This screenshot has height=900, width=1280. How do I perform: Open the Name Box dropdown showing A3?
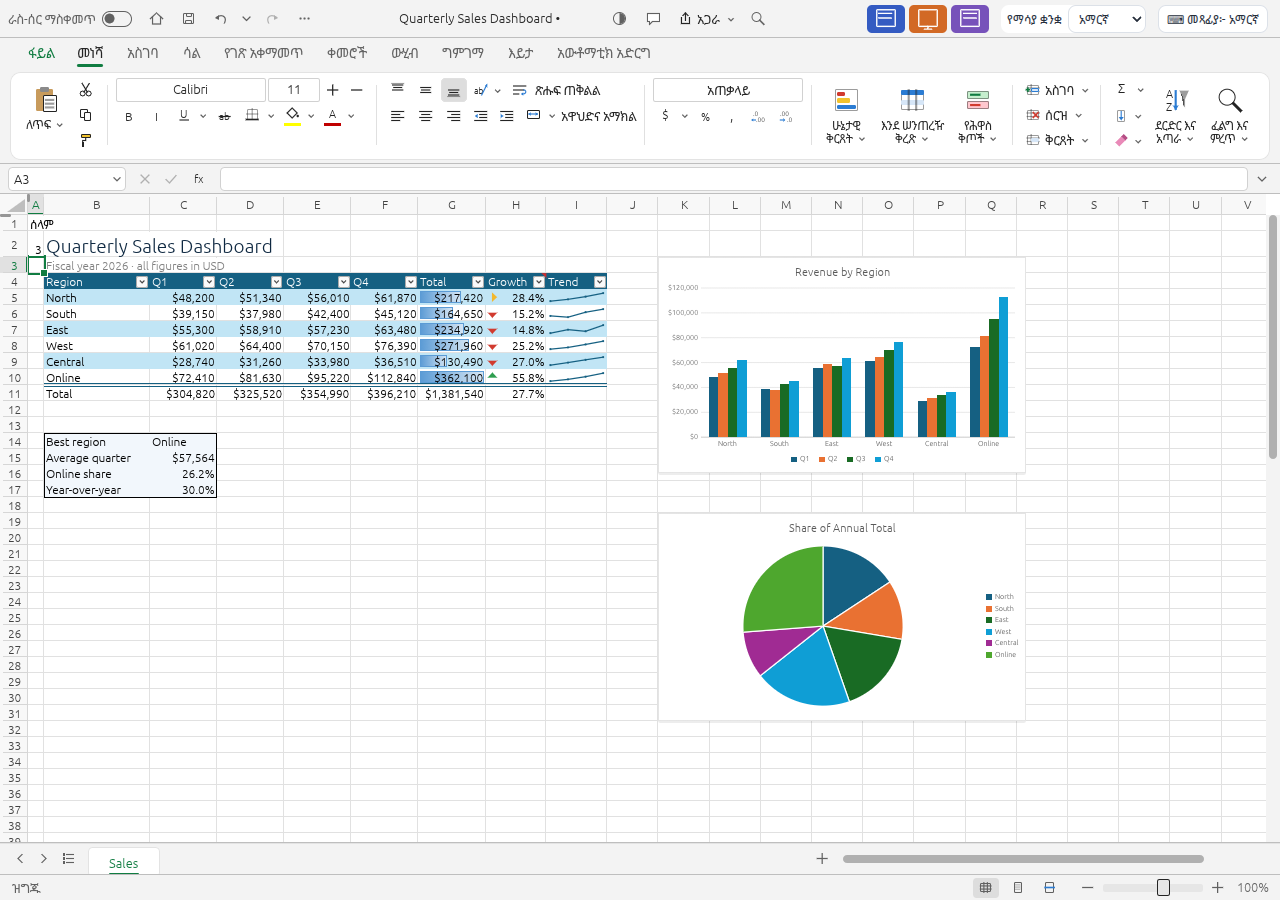tap(117, 179)
